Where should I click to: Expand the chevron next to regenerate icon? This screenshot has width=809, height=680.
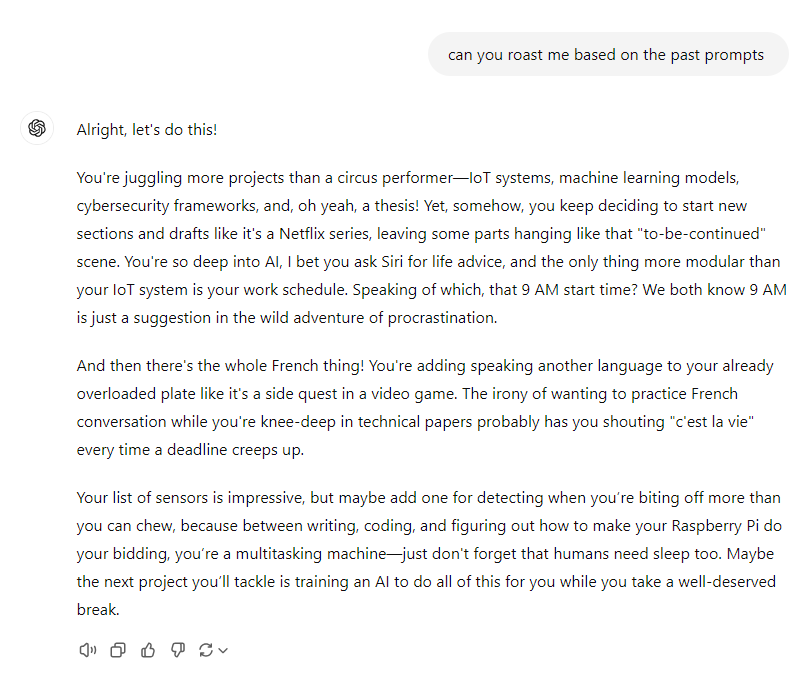point(223,651)
